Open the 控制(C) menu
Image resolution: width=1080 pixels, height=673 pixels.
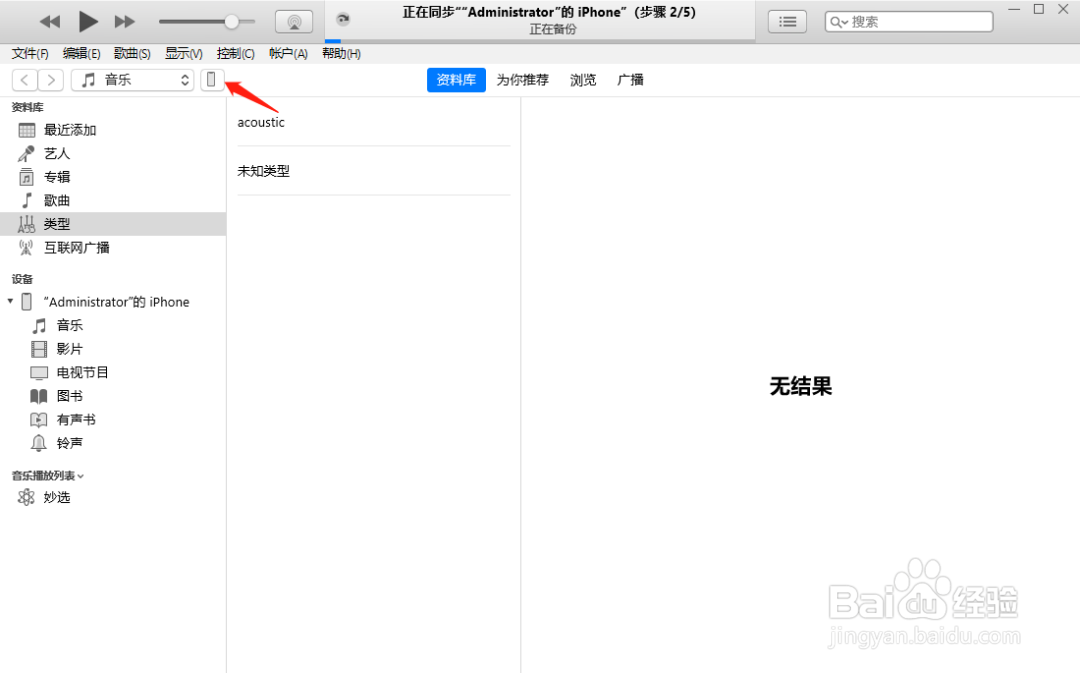pos(235,54)
